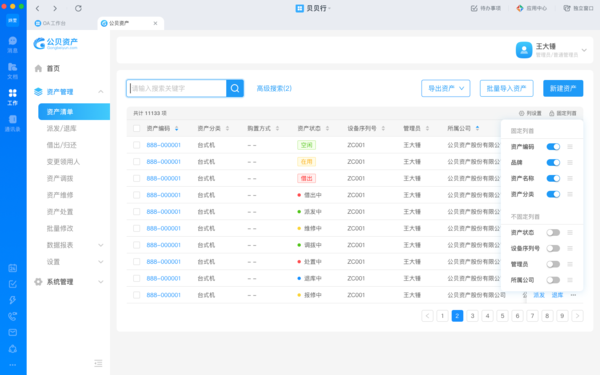Viewport: 600px width, 375px height.
Task: Expand the 数据报表 submenu
Action: (x=101, y=245)
